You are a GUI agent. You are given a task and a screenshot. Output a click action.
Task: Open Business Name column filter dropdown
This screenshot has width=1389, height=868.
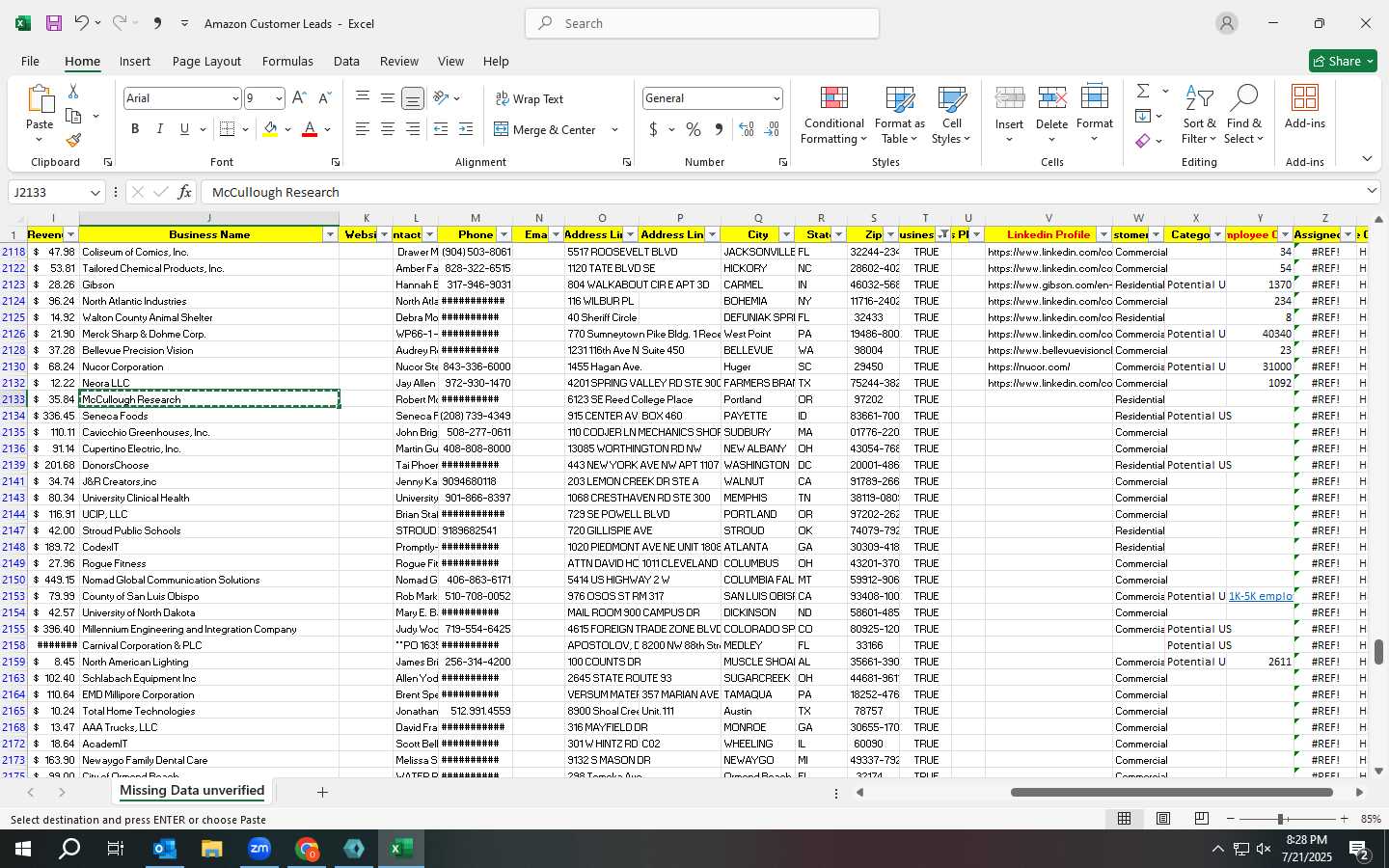330,234
